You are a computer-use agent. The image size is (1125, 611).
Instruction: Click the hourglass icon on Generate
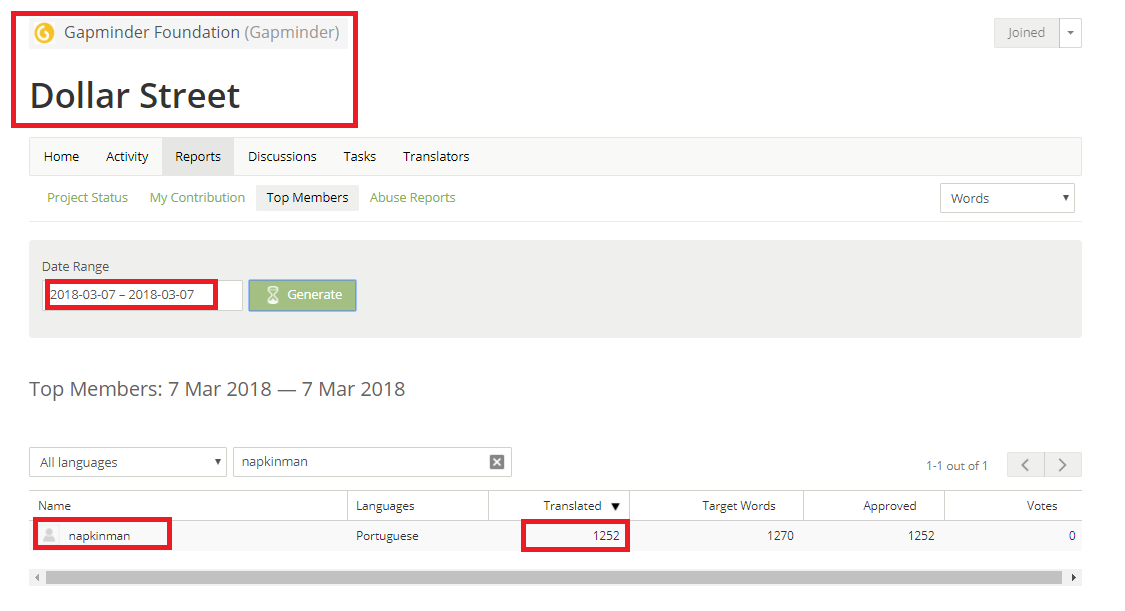click(273, 295)
